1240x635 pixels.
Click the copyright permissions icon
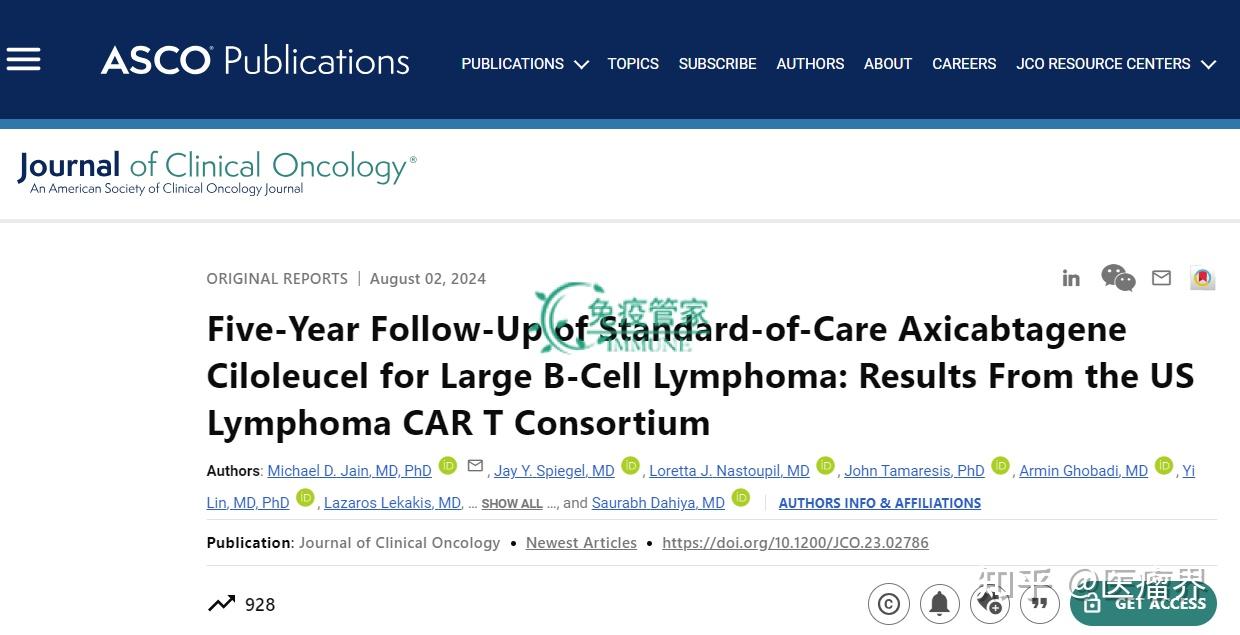[x=889, y=604]
